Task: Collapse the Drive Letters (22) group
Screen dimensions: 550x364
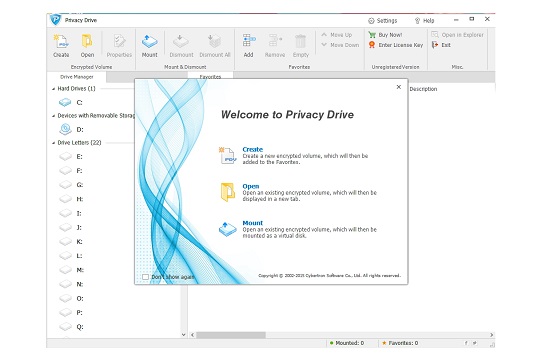Action: [x=54, y=143]
